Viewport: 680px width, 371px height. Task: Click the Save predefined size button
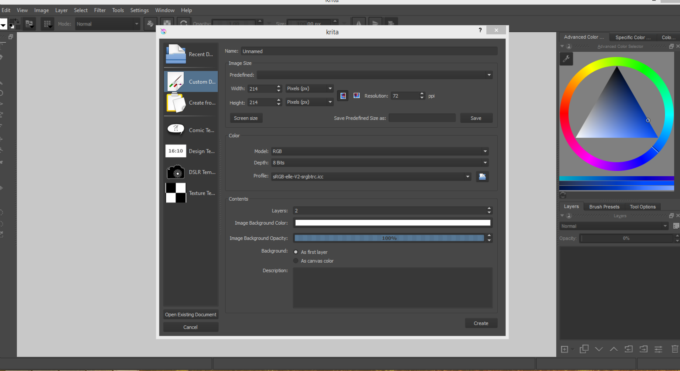click(476, 118)
